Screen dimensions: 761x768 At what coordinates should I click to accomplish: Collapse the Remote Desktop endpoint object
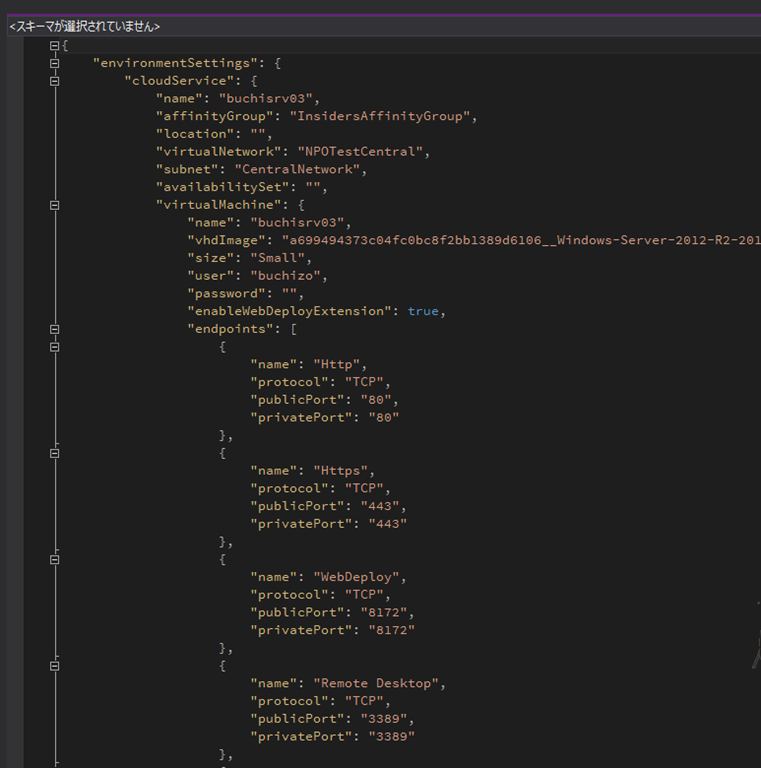pyautogui.click(x=55, y=666)
